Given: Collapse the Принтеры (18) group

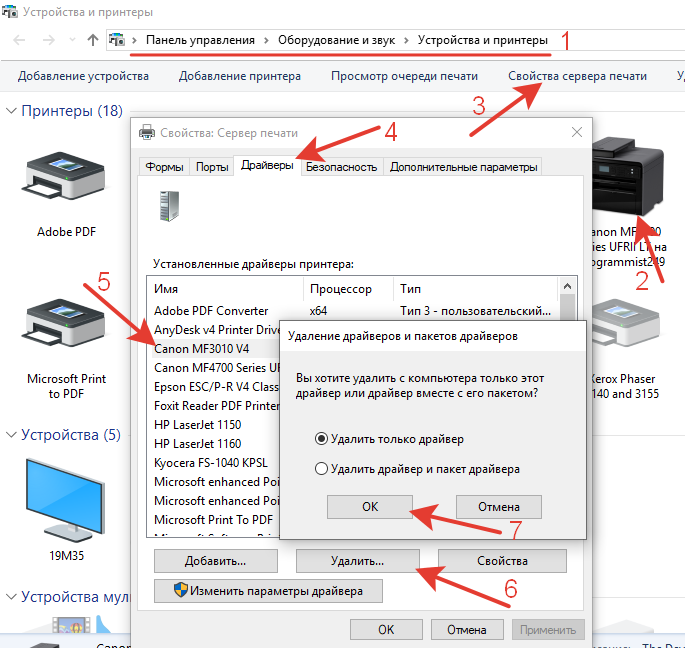Looking at the screenshot, I should [11, 111].
